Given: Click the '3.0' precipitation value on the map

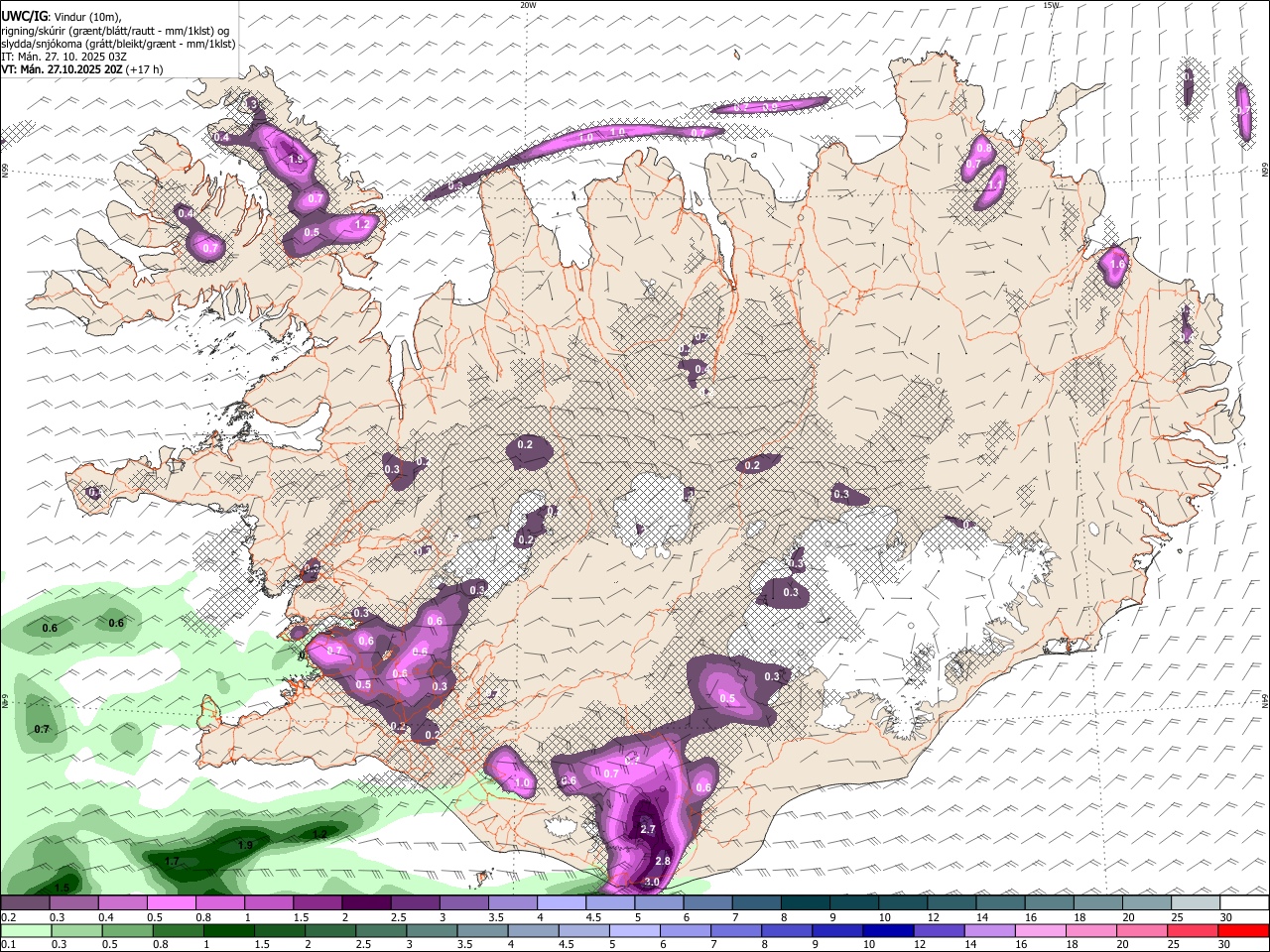Looking at the screenshot, I should tap(652, 882).
